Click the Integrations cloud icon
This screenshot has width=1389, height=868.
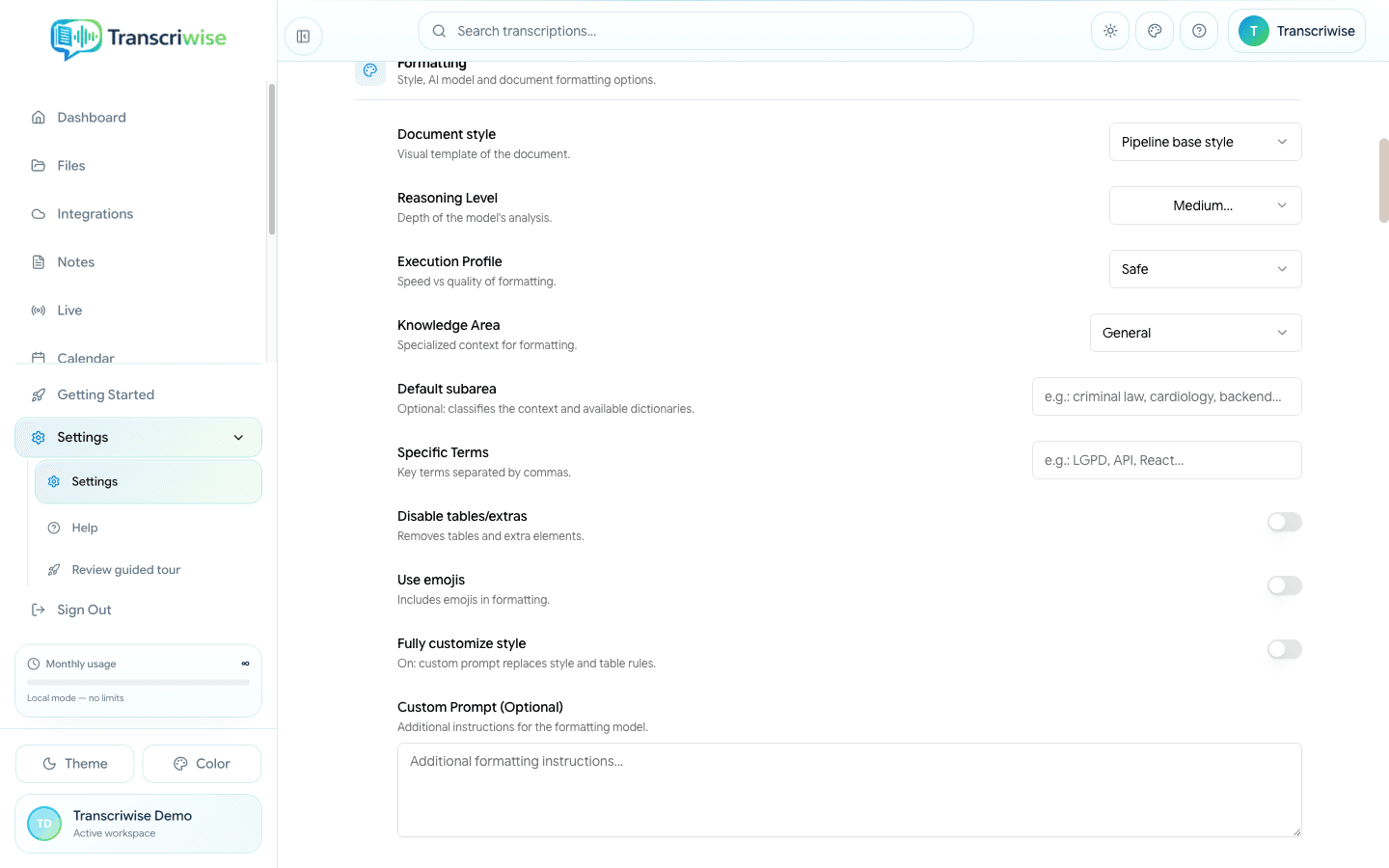coord(39,214)
